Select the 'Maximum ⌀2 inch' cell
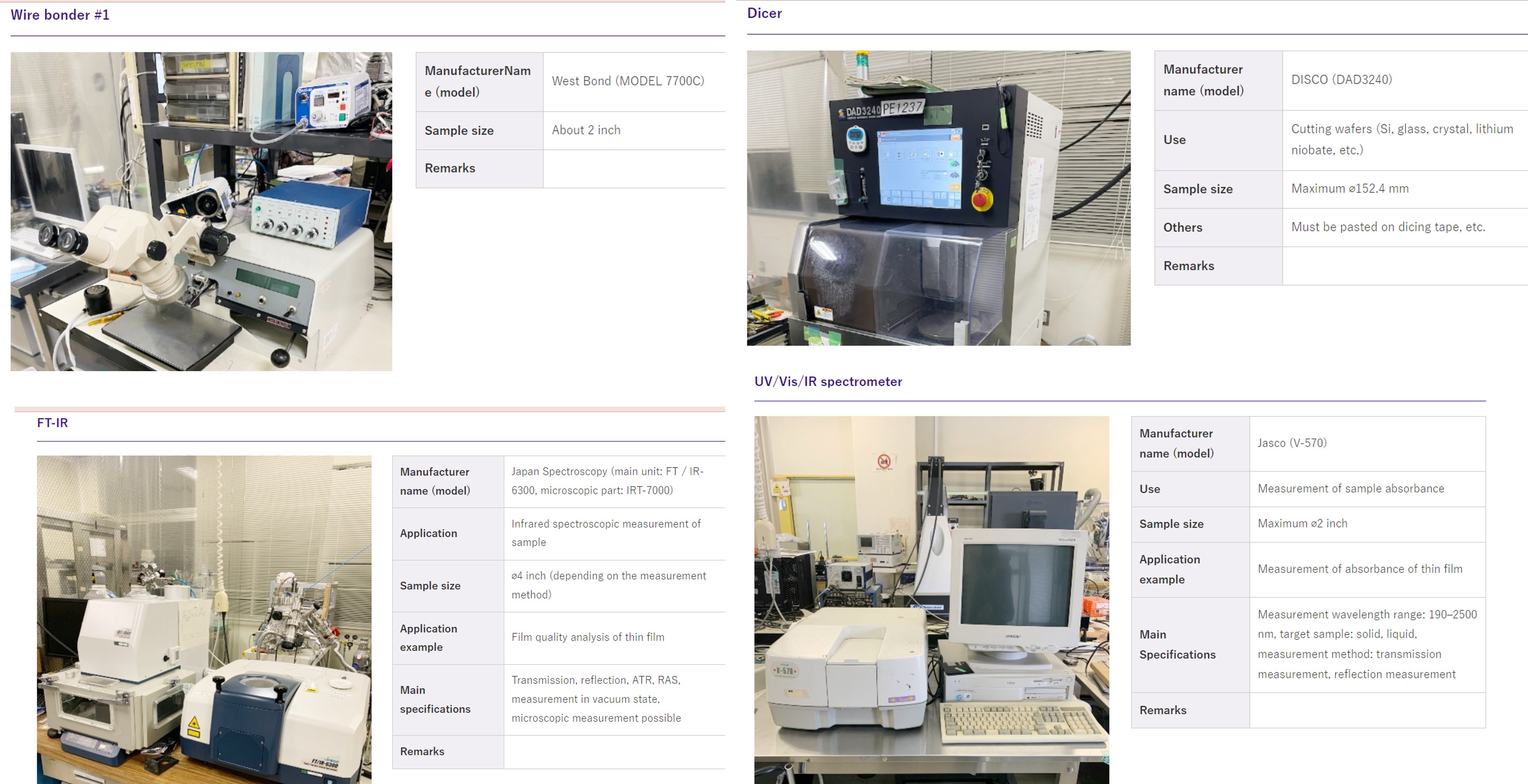This screenshot has height=784, width=1528. [x=1367, y=524]
